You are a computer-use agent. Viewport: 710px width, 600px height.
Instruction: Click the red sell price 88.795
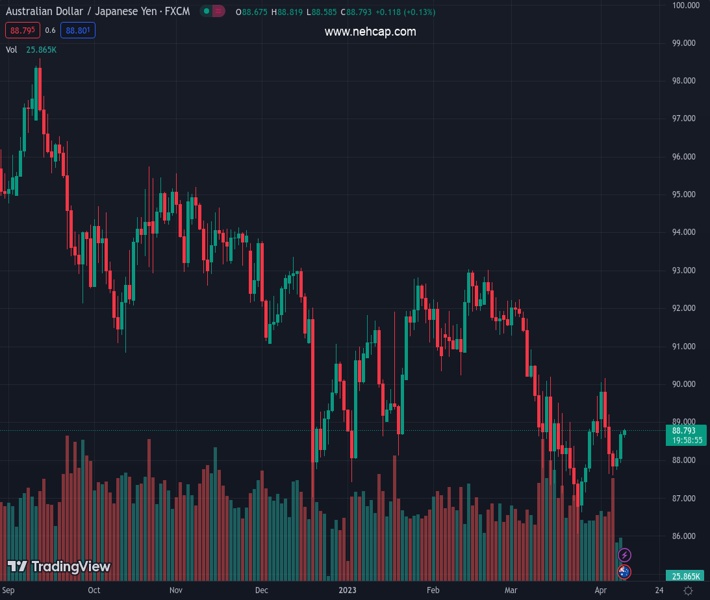[20, 30]
